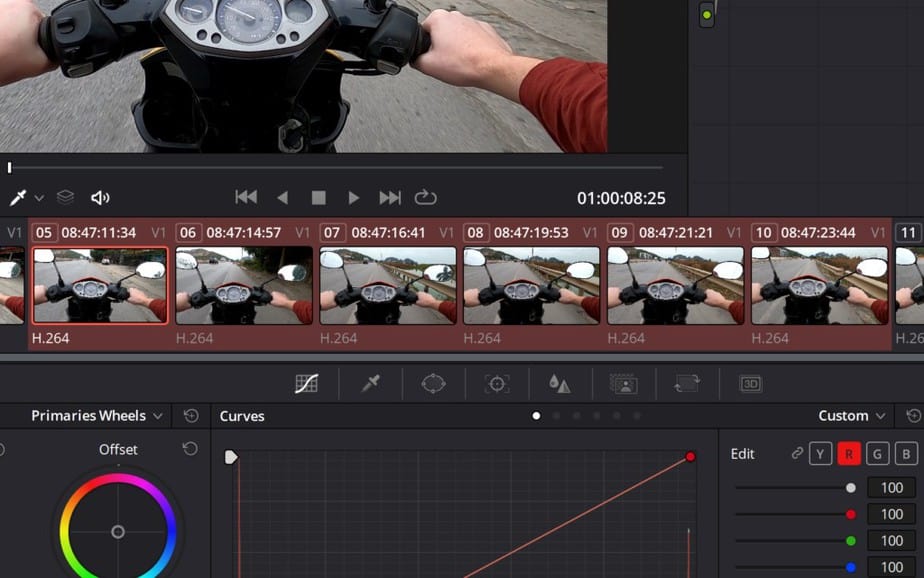Select the G green curve channel

coord(877,454)
